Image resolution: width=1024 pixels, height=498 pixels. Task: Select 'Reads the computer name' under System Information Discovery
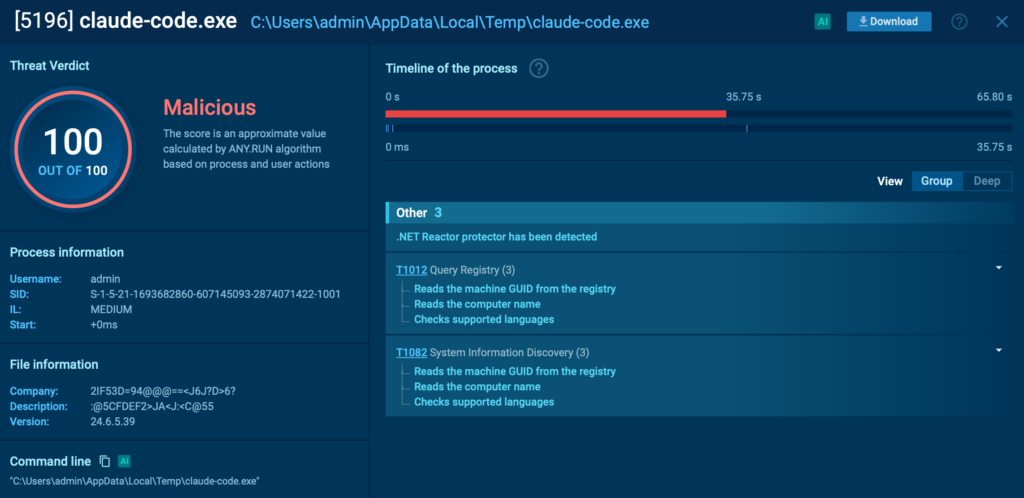point(477,386)
